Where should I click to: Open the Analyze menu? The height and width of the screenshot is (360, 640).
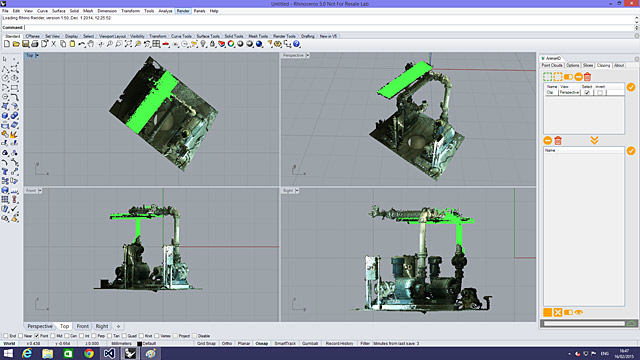click(165, 11)
